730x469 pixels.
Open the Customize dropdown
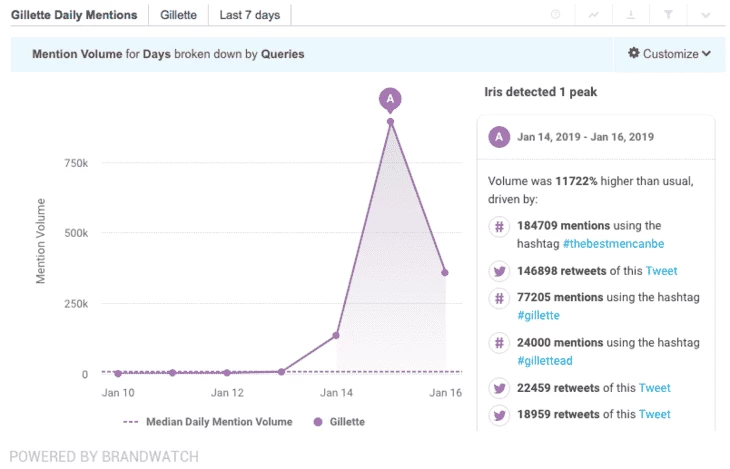[669, 54]
